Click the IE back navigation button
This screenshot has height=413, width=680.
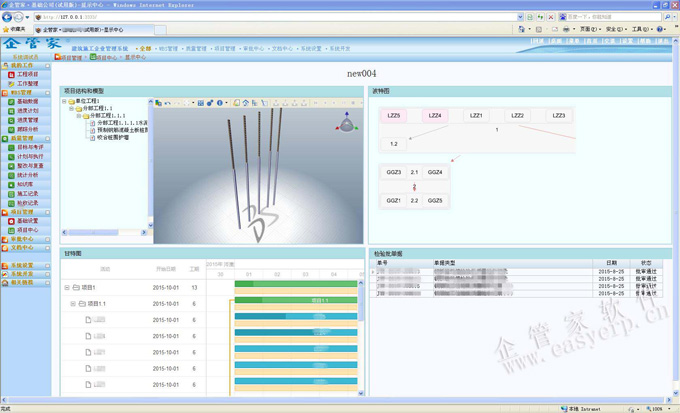pos(9,17)
